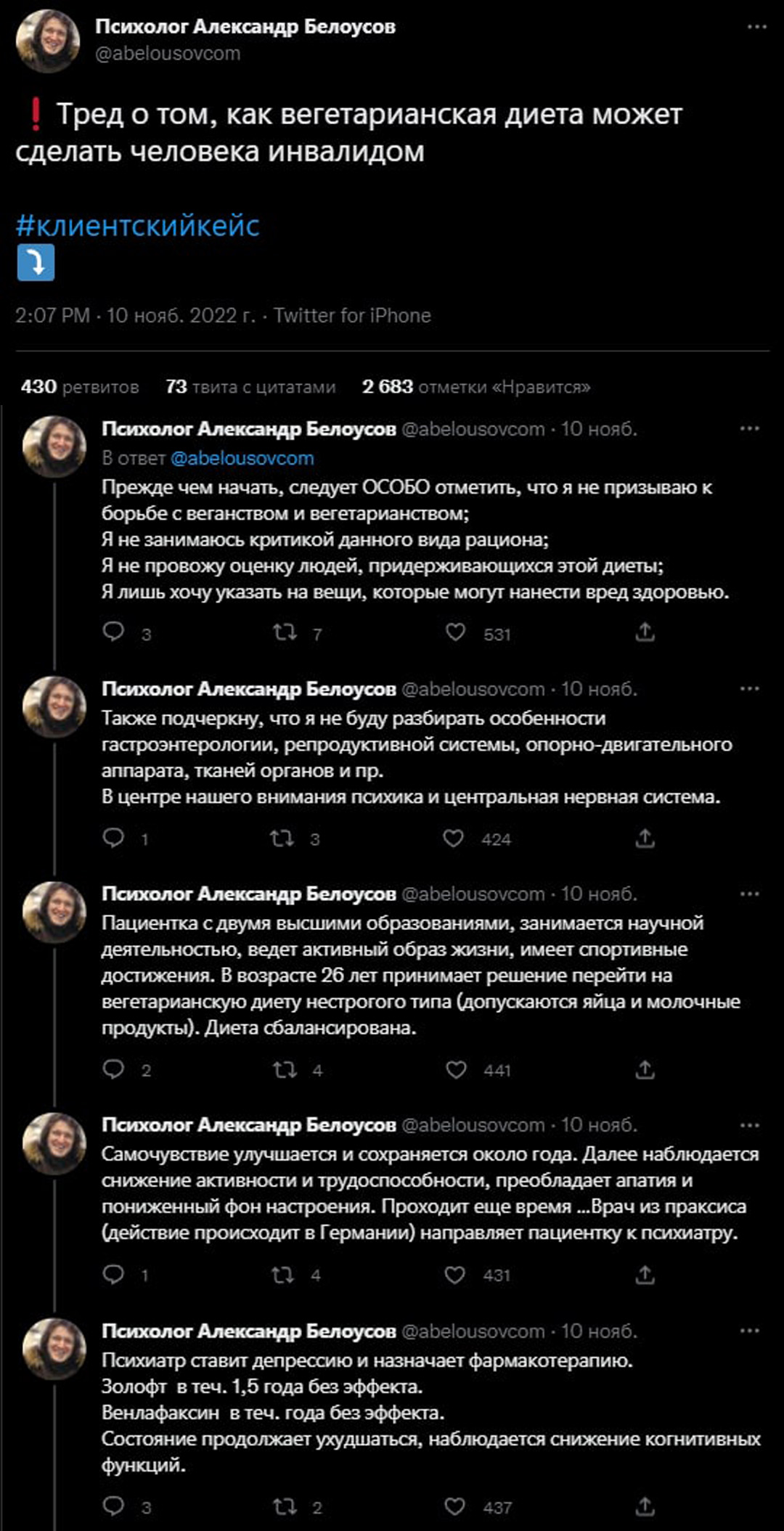This screenshot has height=1531, width=784.
Task: Share the tweet with 424 likes
Action: click(645, 838)
